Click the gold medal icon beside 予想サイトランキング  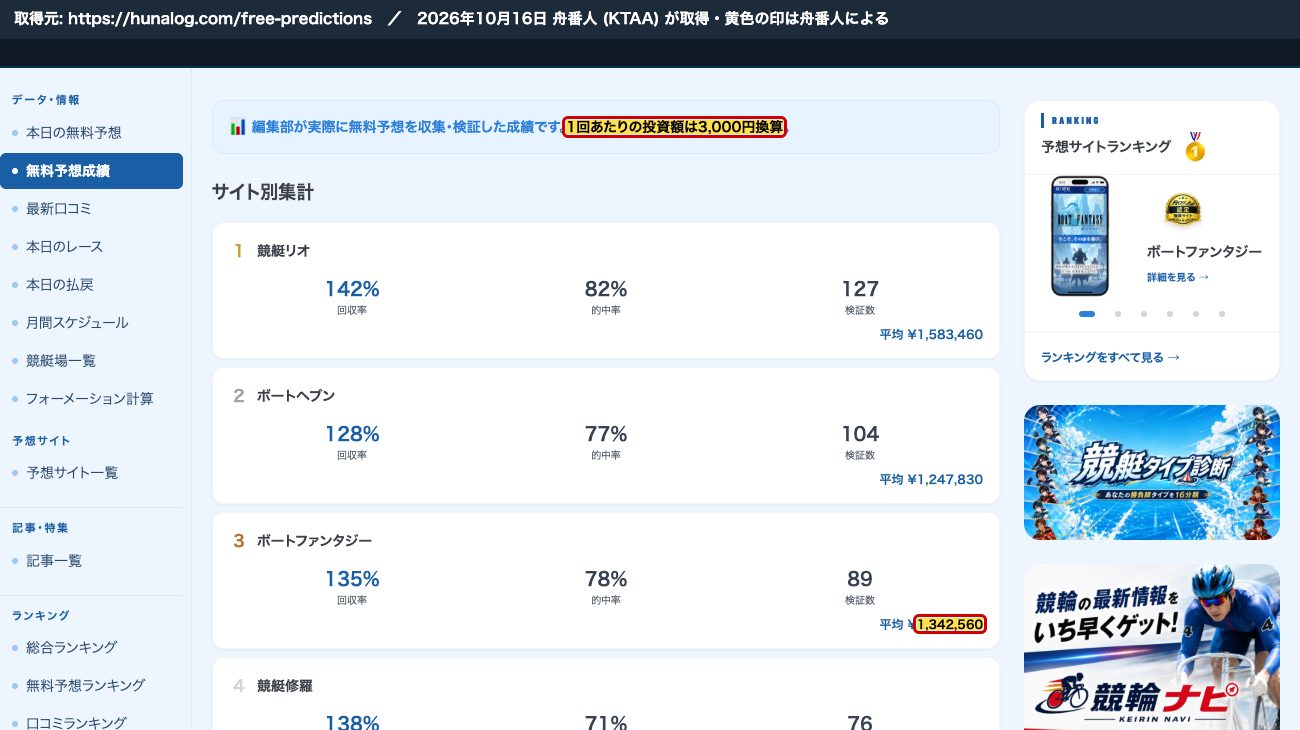point(1195,147)
